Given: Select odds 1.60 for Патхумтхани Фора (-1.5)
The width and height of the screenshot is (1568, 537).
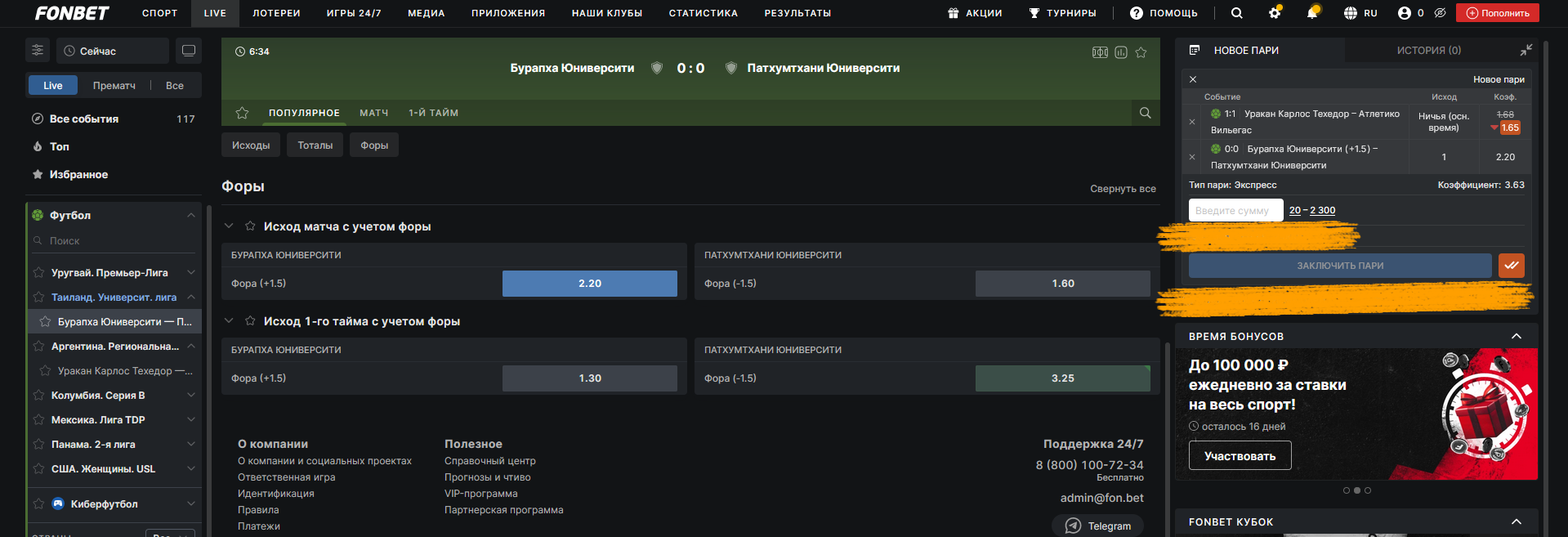Looking at the screenshot, I should pyautogui.click(x=1063, y=284).
